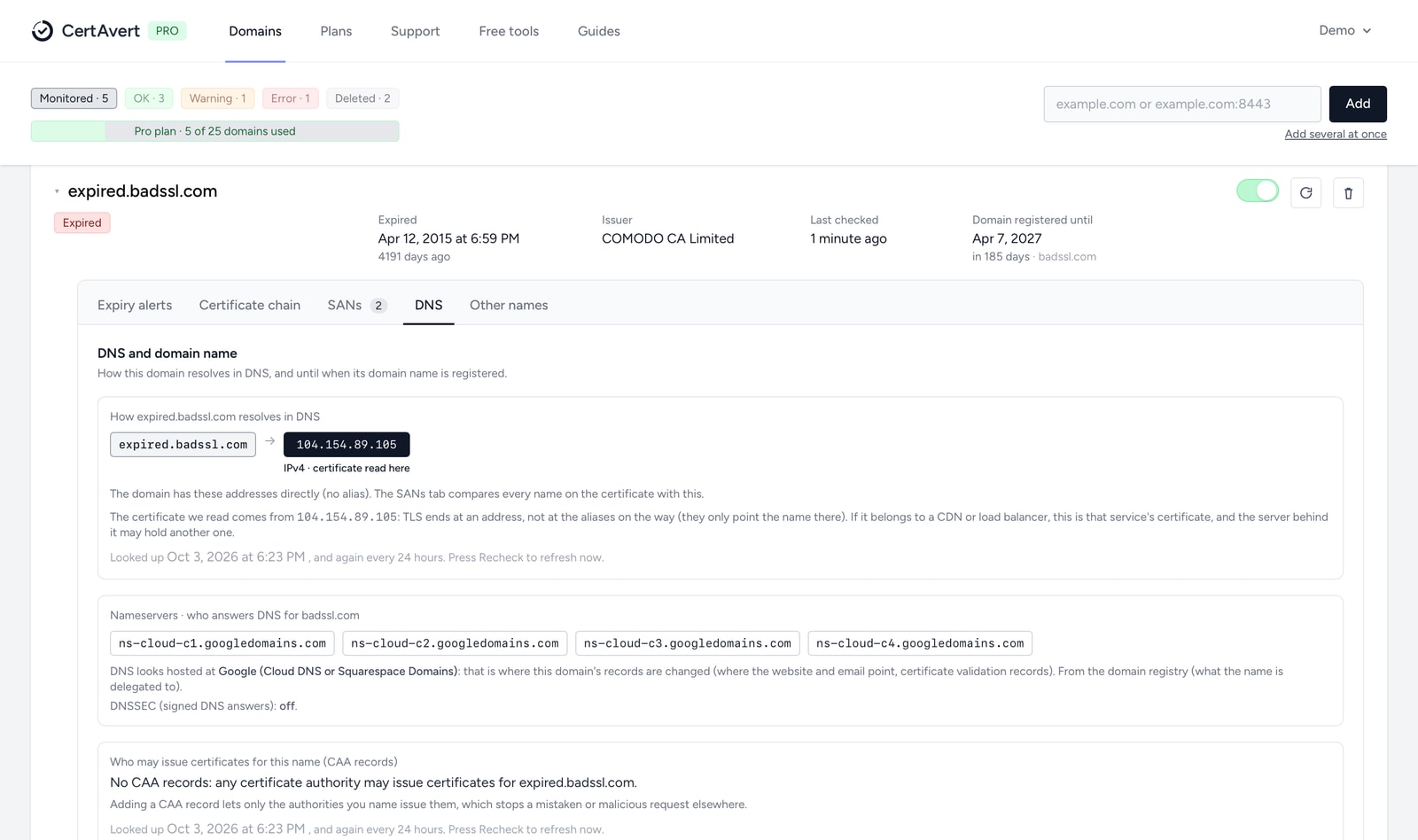Open the Other names tab

(509, 305)
